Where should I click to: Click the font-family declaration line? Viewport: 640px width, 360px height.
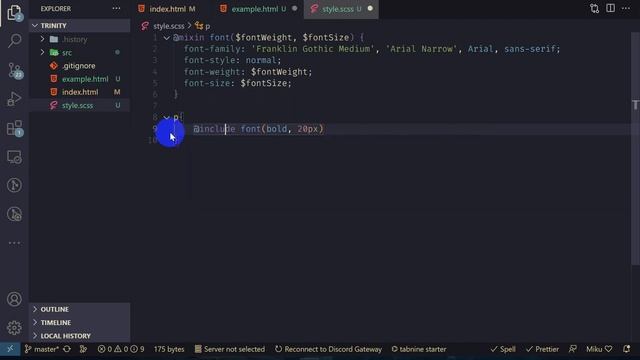coord(372,49)
